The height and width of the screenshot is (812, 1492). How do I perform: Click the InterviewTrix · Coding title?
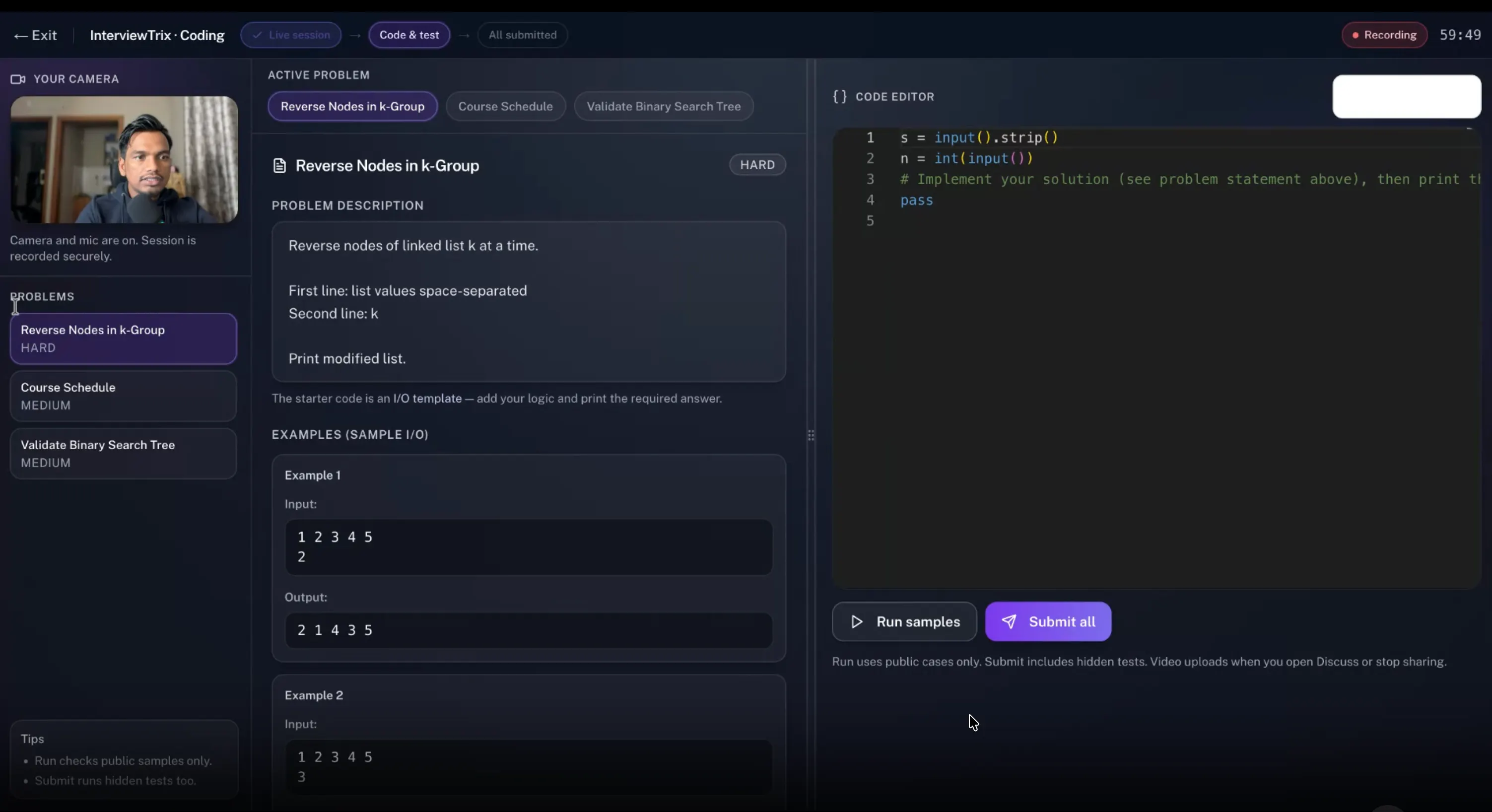tap(157, 35)
